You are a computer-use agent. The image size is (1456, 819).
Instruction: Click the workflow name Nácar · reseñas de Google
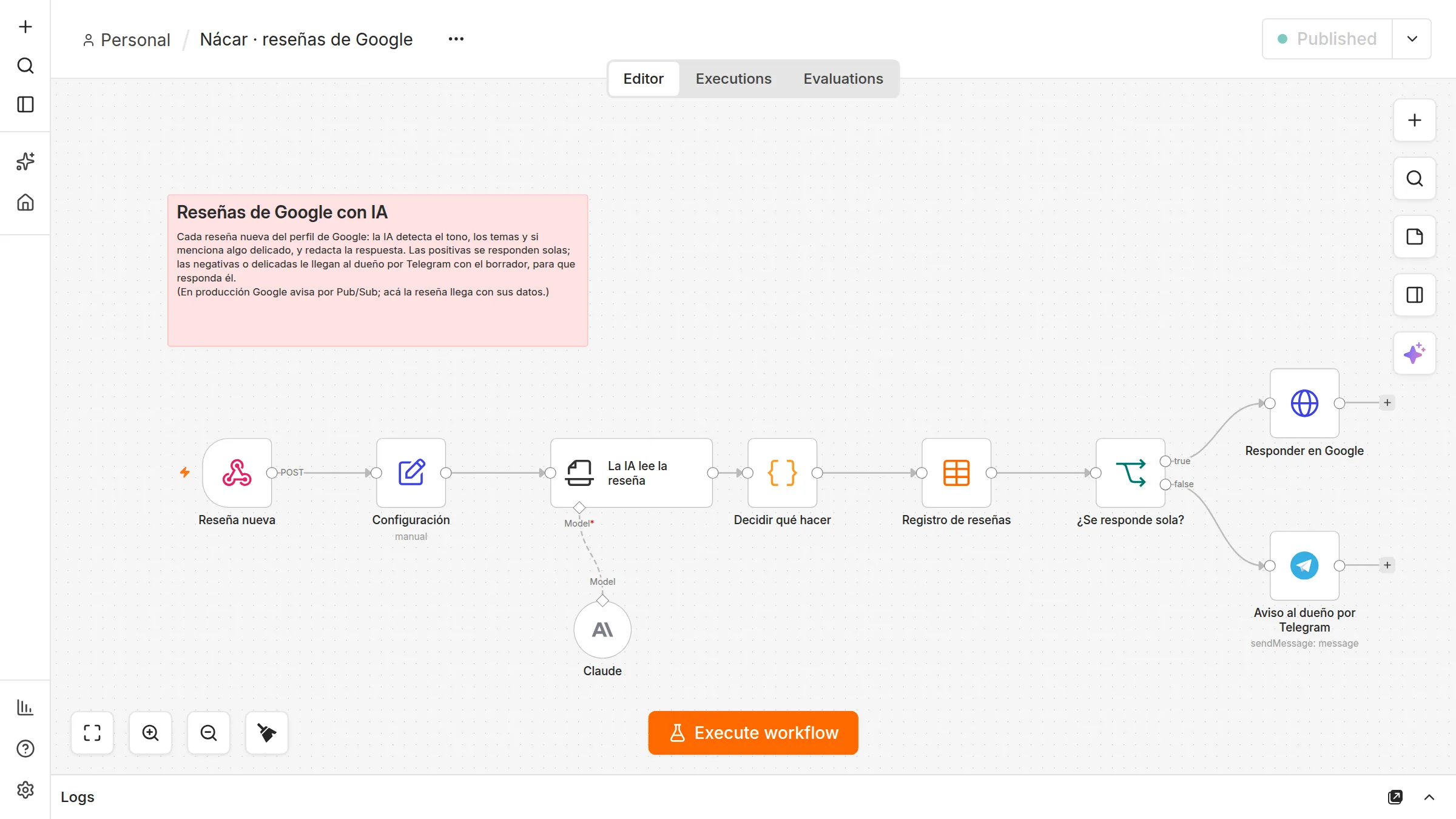pyautogui.click(x=306, y=39)
